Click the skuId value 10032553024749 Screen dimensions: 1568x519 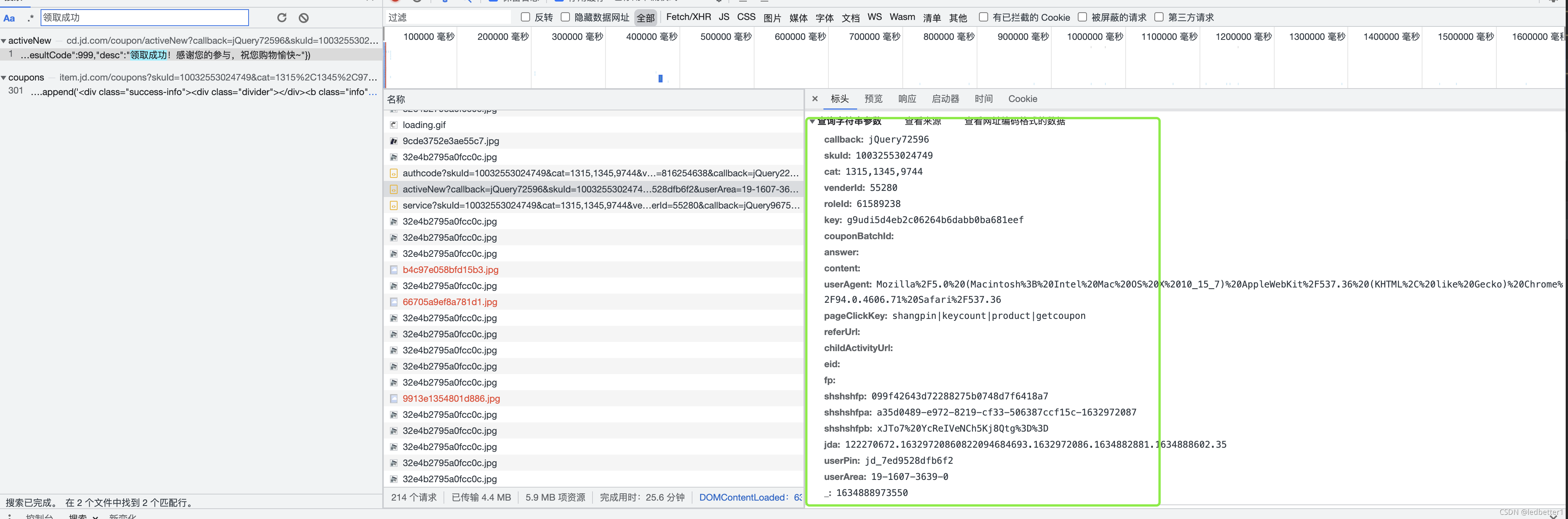click(894, 155)
